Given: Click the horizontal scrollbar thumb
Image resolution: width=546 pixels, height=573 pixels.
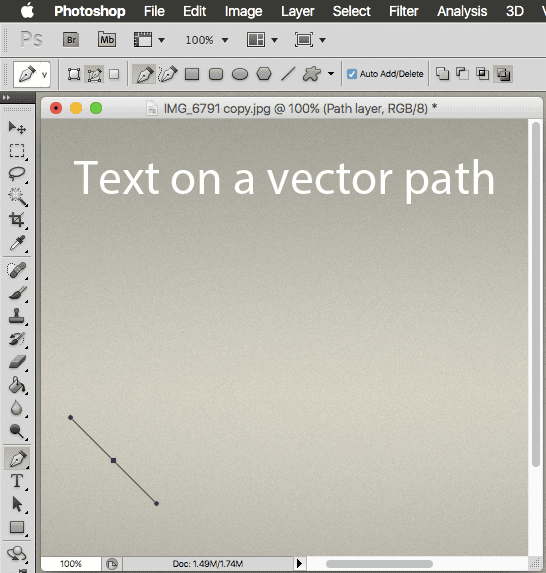Looking at the screenshot, I should (x=379, y=563).
